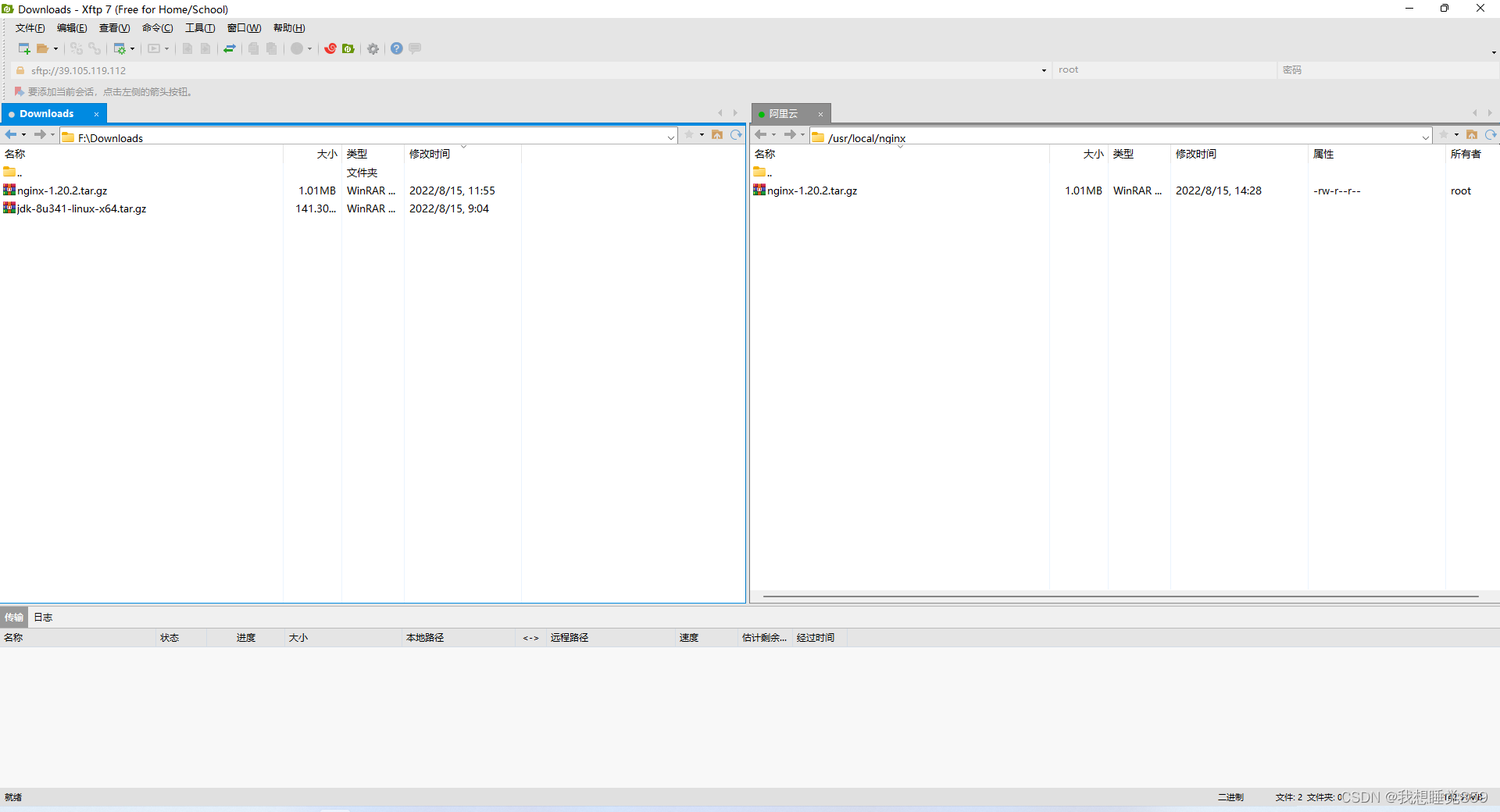Image resolution: width=1500 pixels, height=812 pixels.
Task: Click the feedback comment icon in toolbar
Action: (414, 48)
